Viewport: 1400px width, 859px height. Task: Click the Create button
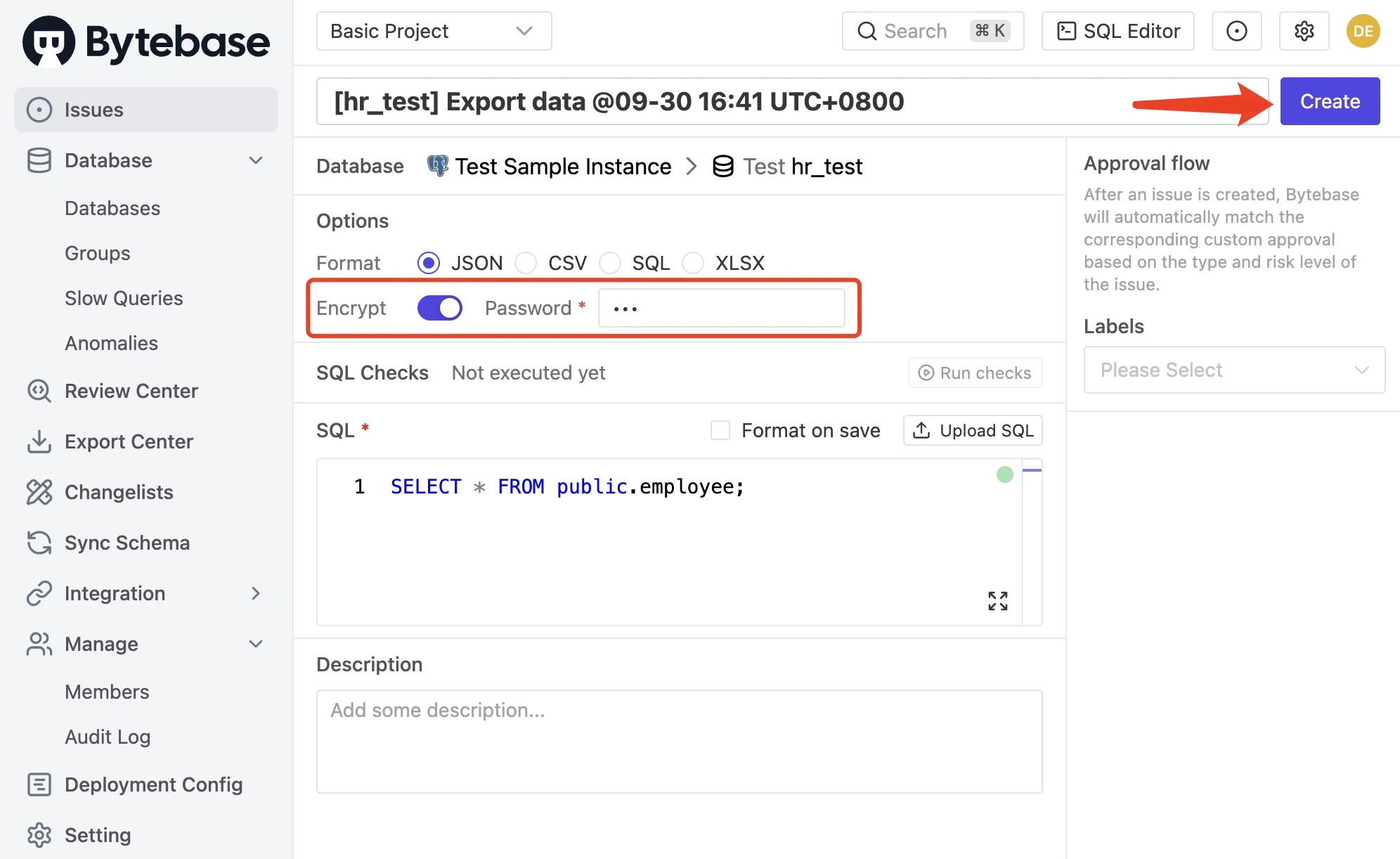(x=1329, y=101)
